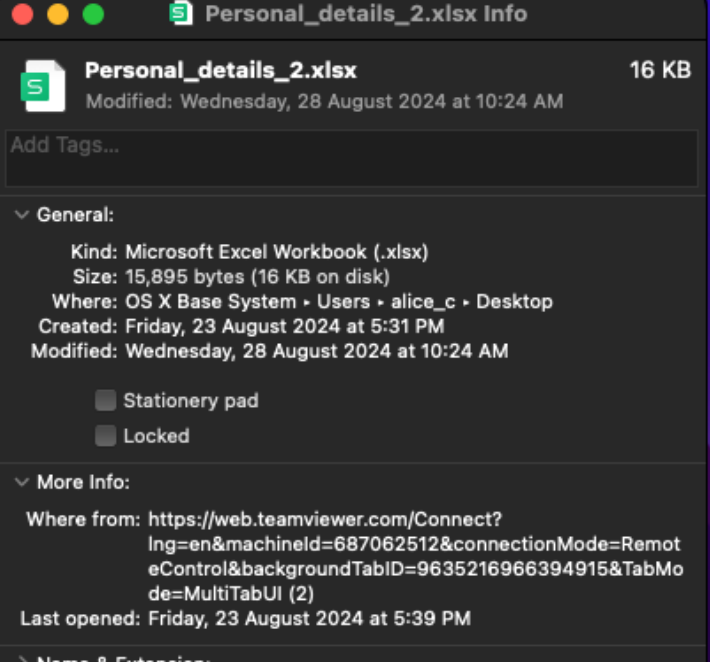Click the window title Personal_details_2.xlsx Info
The image size is (710, 662).
click(x=366, y=14)
